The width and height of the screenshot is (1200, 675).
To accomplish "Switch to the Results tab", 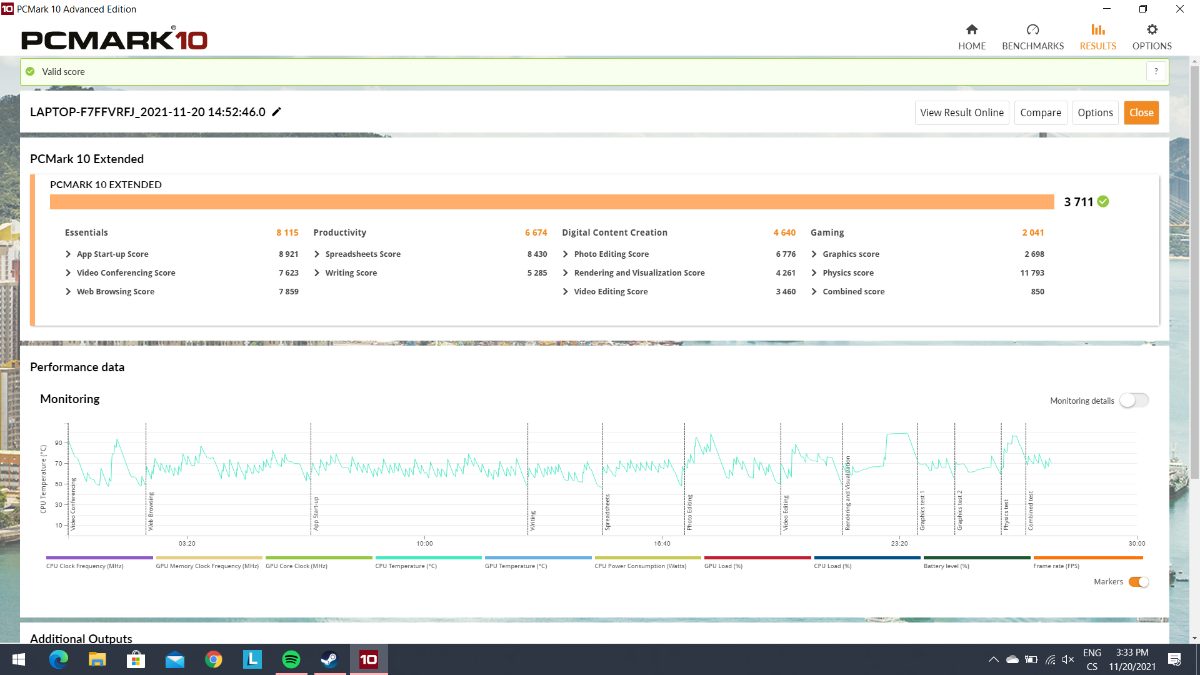I will pyautogui.click(x=1097, y=37).
